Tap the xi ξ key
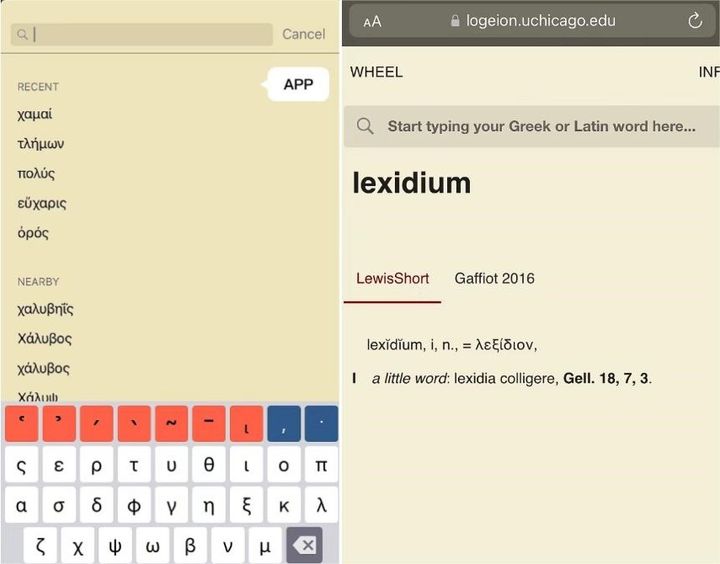The height and width of the screenshot is (564, 720). (247, 505)
